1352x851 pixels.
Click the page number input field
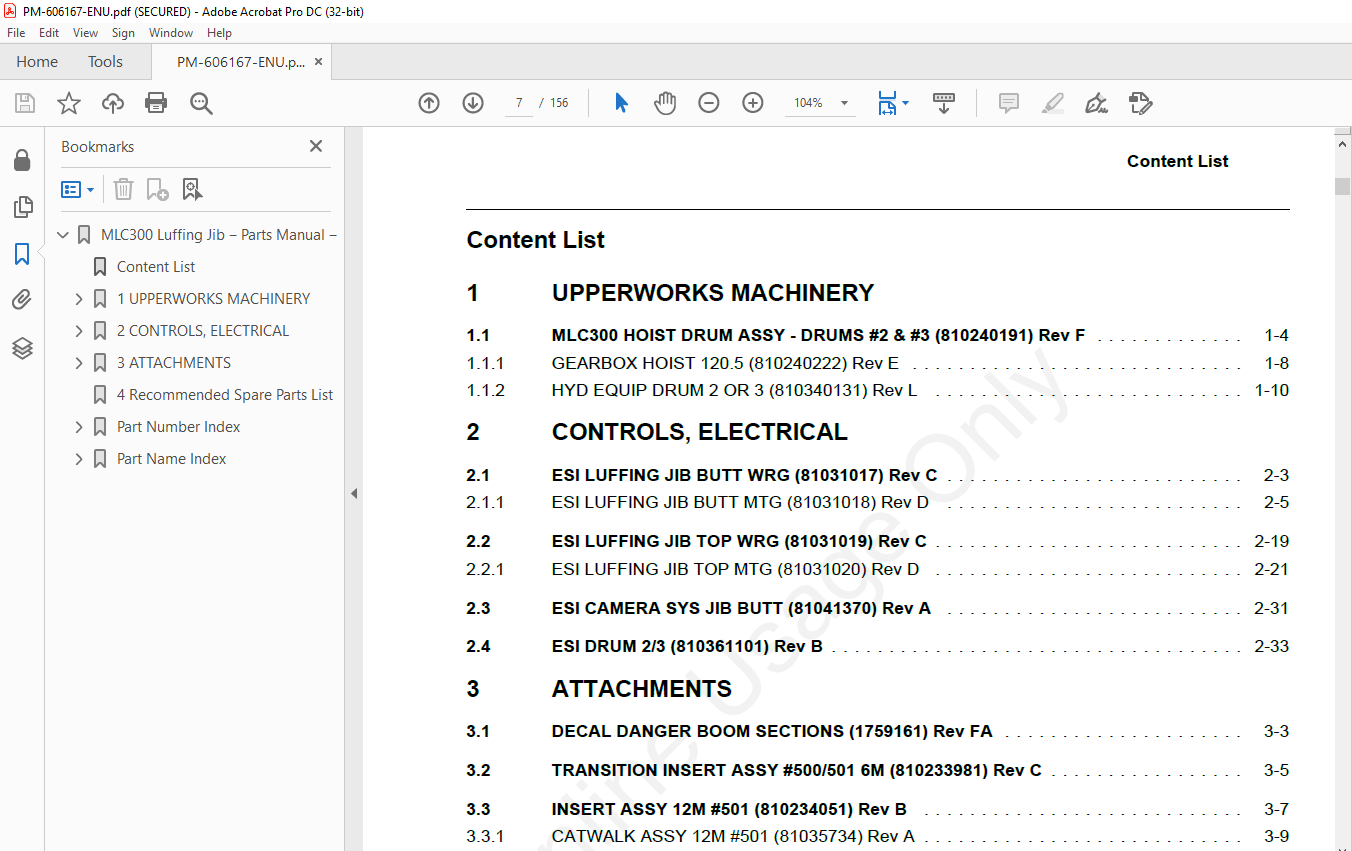(x=519, y=103)
